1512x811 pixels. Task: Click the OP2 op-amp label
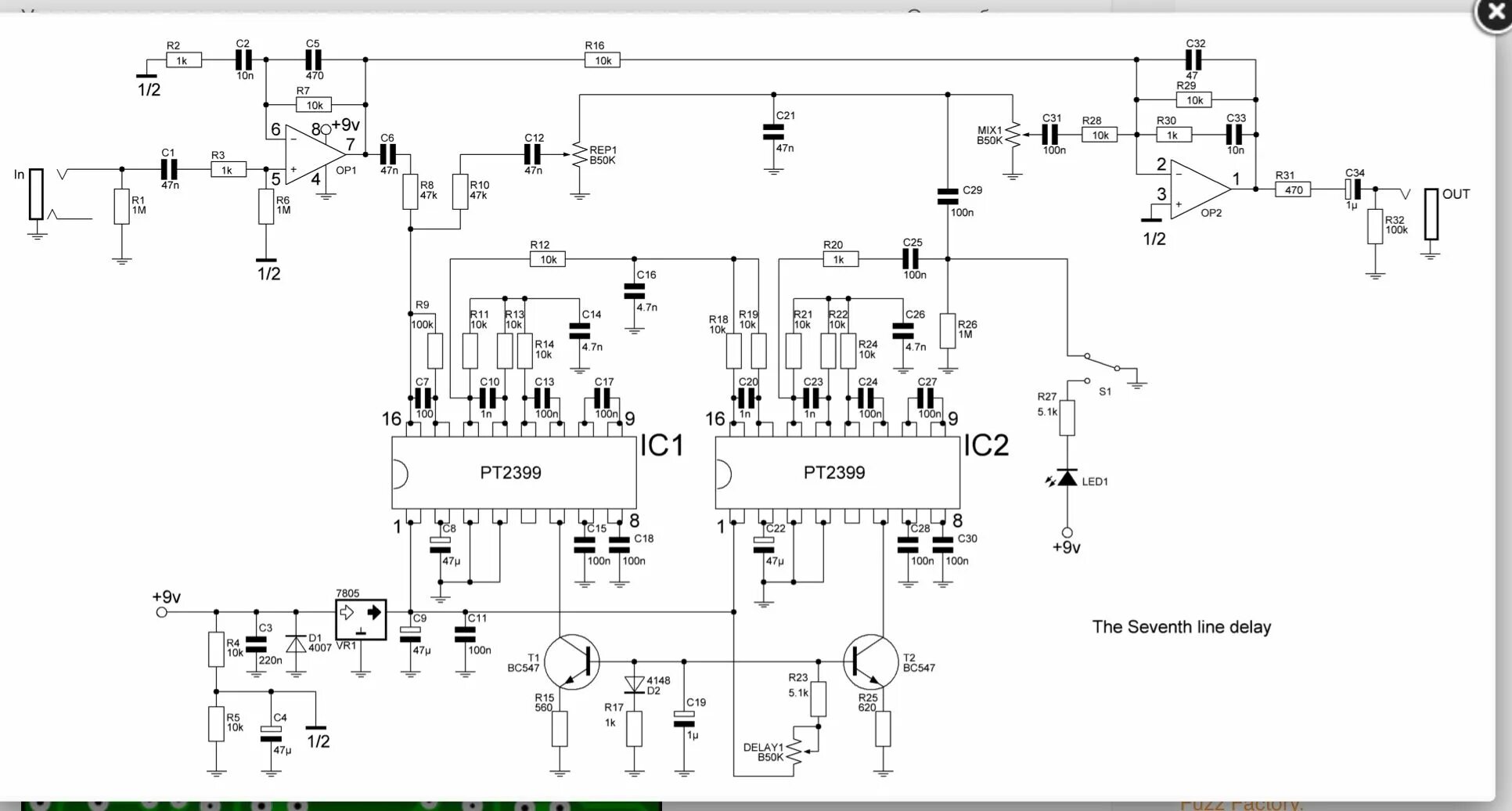1211,213
